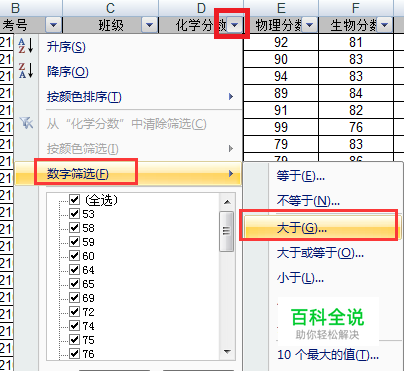Click biology score cell 81

point(356,42)
